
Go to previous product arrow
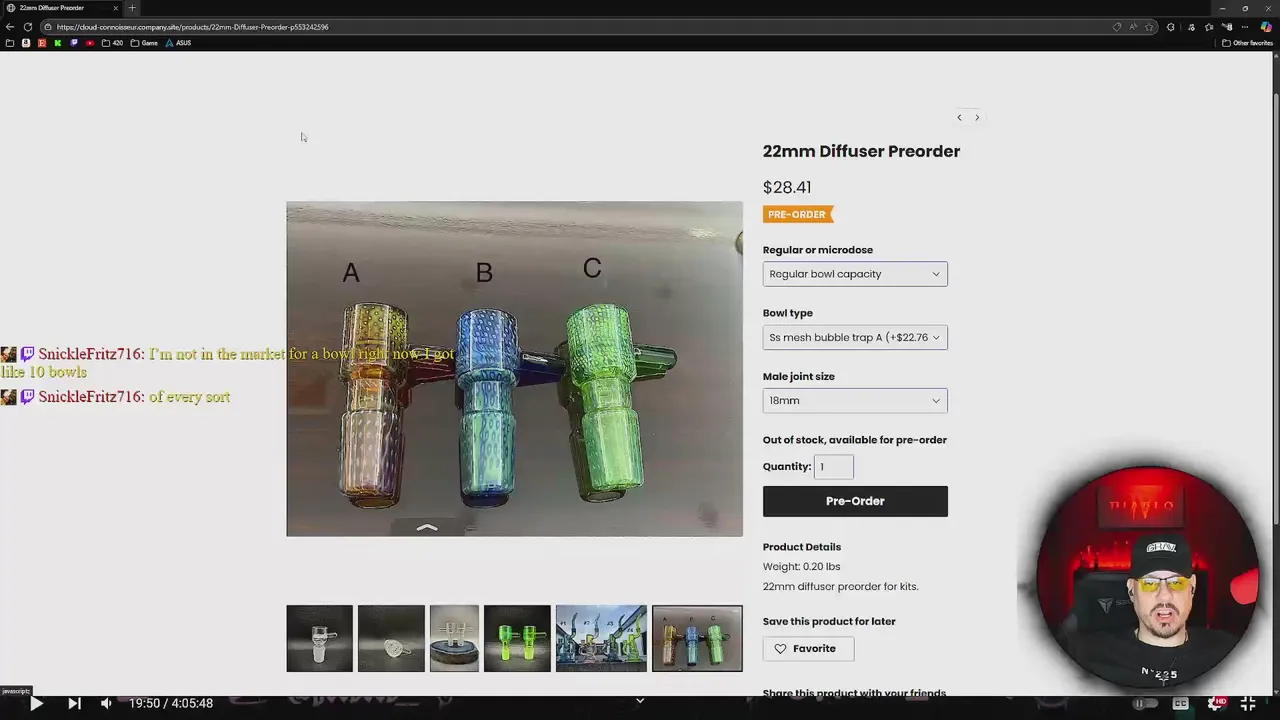click(959, 118)
